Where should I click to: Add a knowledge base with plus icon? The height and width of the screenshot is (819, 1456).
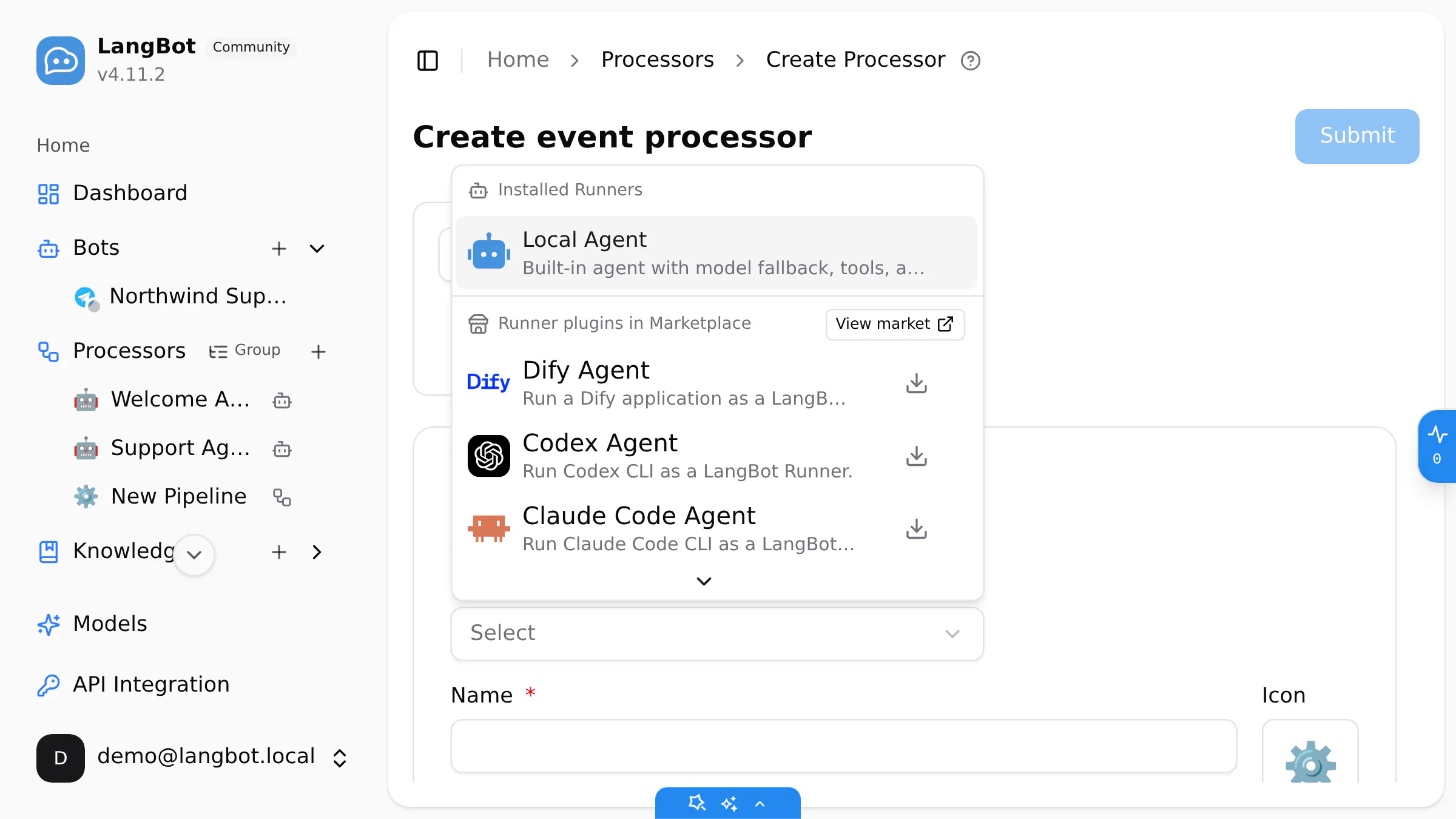point(279,552)
